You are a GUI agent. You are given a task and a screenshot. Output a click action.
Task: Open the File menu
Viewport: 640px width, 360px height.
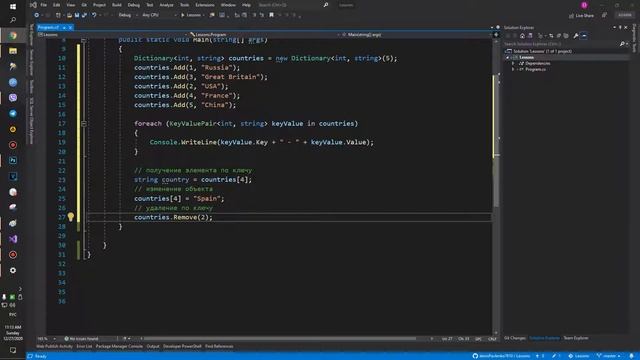(43, 5)
